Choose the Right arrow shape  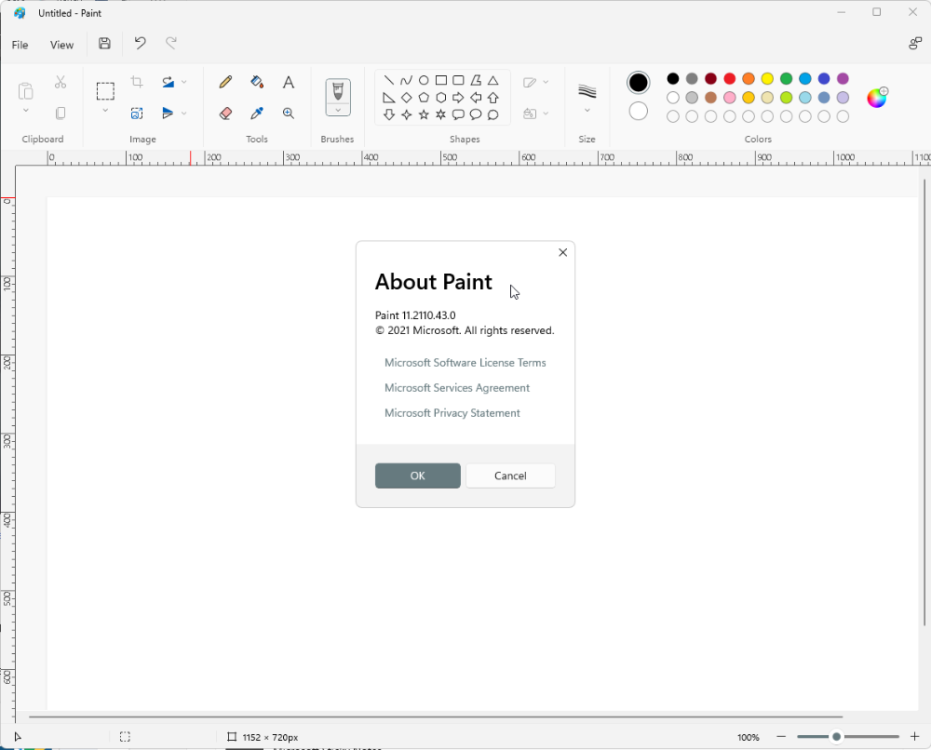coord(458,97)
